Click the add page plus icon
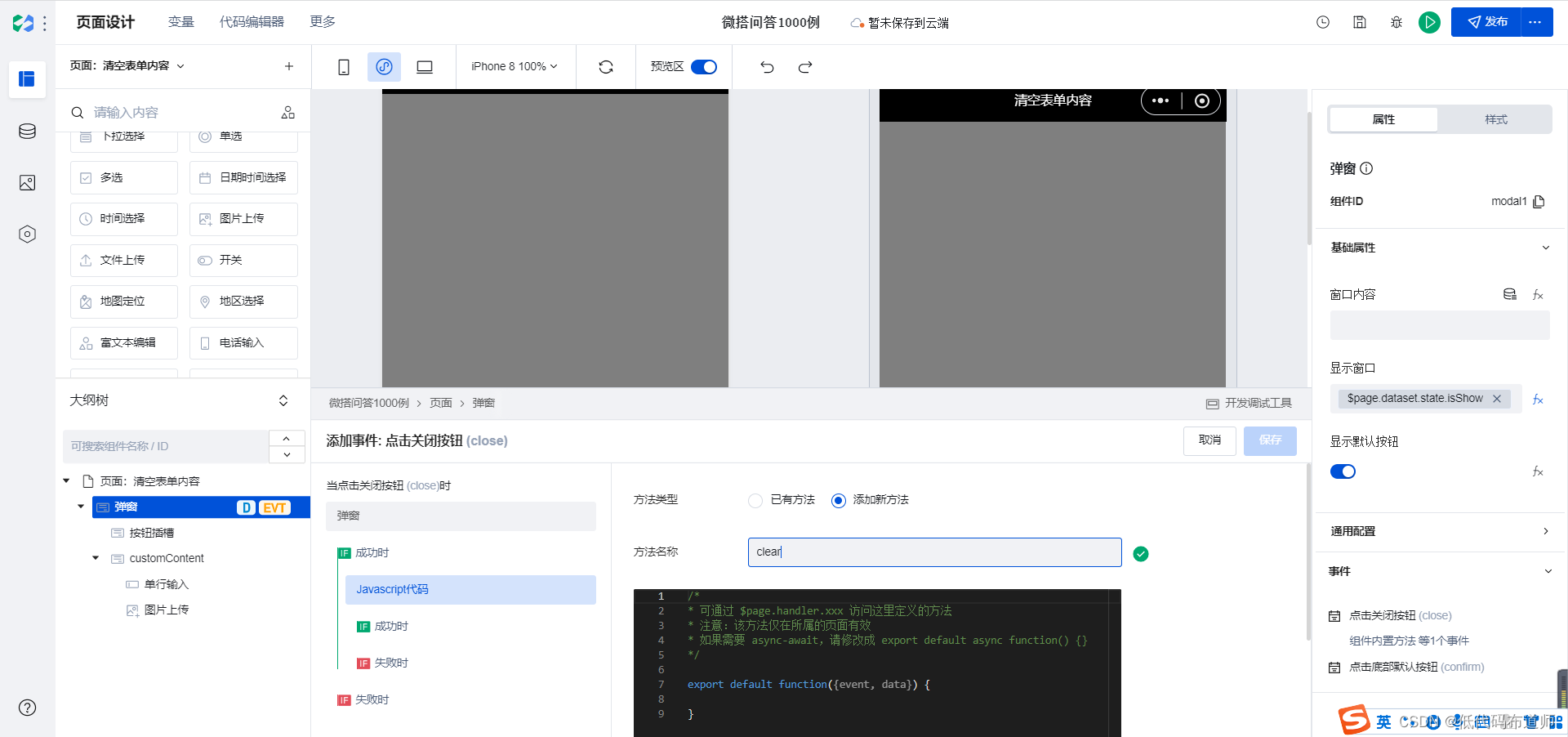 coord(288,66)
